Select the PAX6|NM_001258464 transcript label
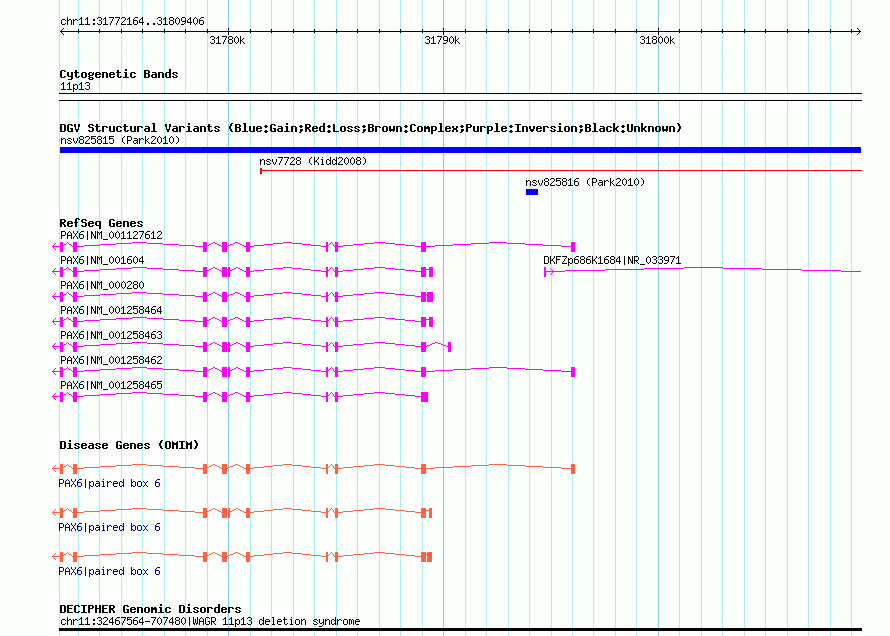 pos(111,310)
